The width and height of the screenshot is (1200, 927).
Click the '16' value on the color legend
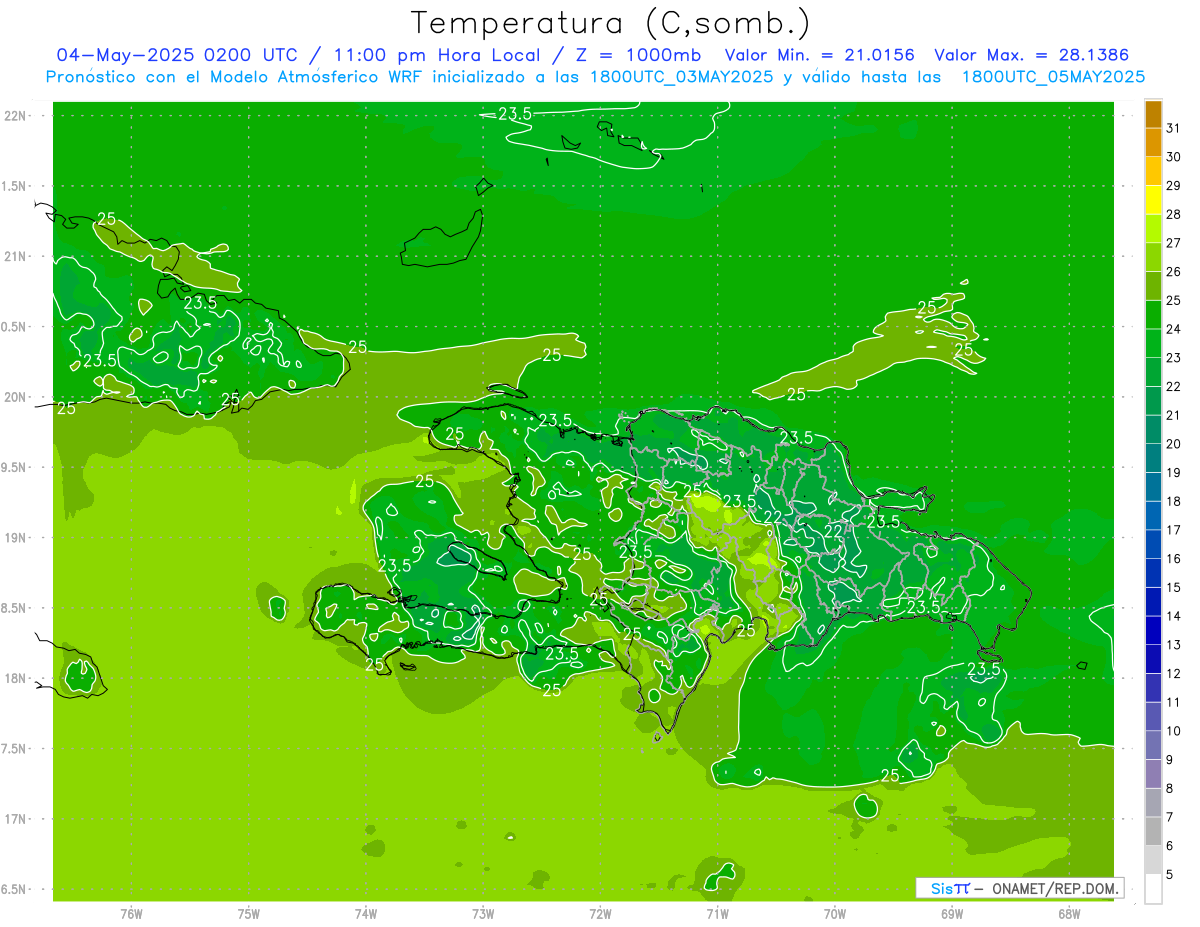pos(1174,558)
